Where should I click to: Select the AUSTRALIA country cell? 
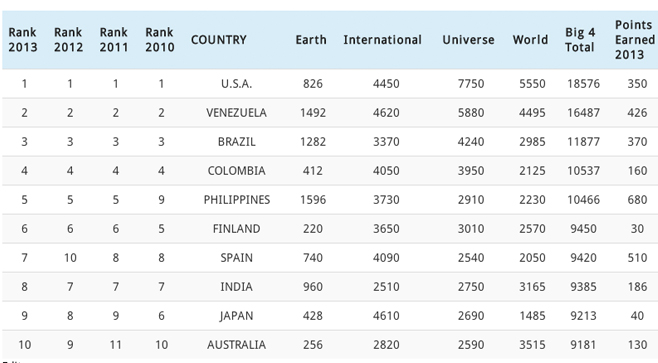pos(237,345)
